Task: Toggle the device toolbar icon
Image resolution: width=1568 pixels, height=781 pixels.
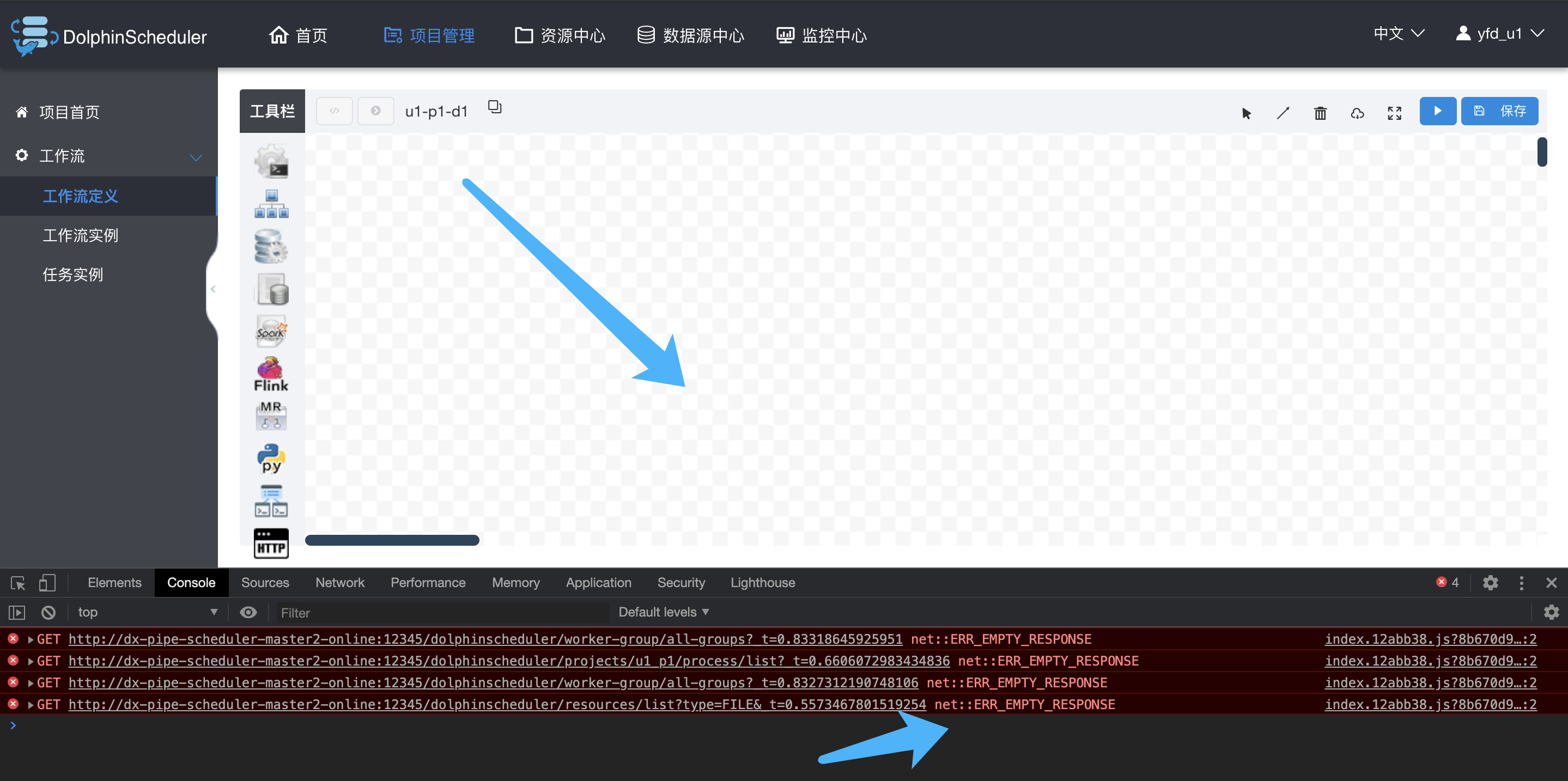Action: coord(47,583)
